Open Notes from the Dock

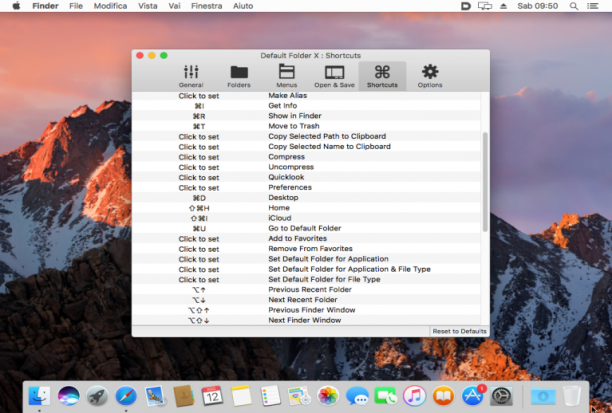point(241,396)
